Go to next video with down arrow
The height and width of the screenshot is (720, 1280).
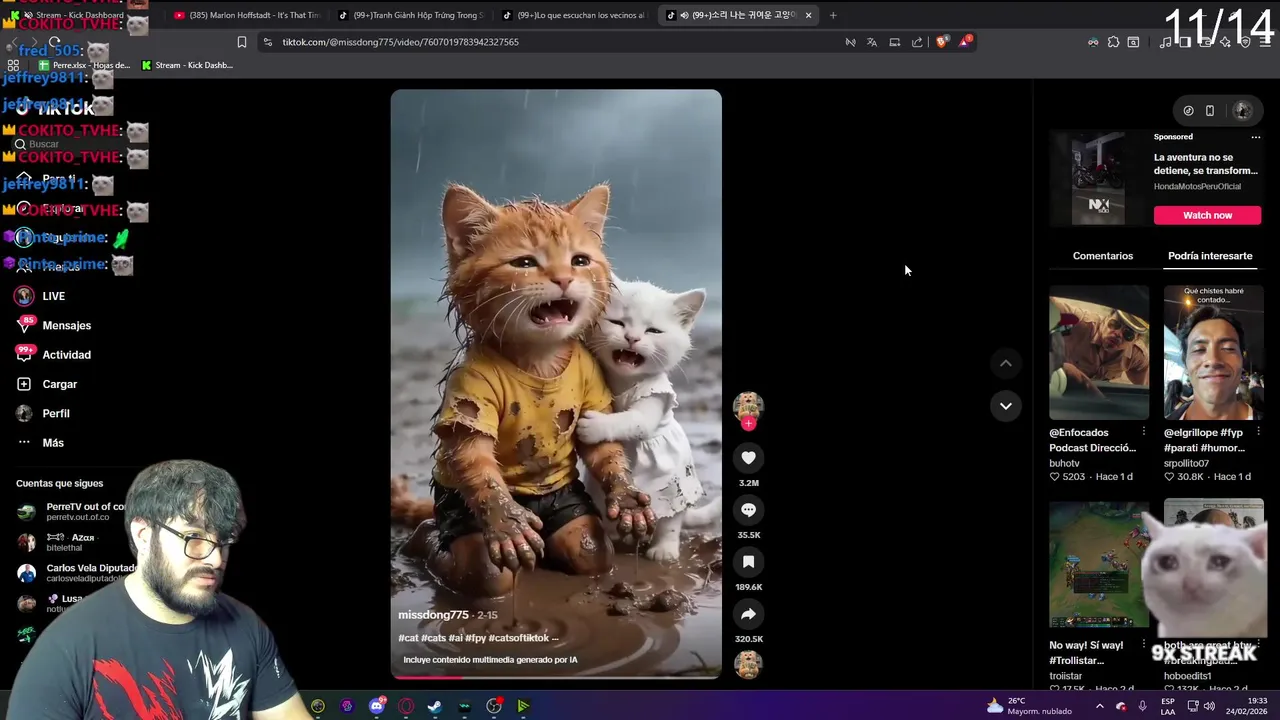click(1005, 406)
